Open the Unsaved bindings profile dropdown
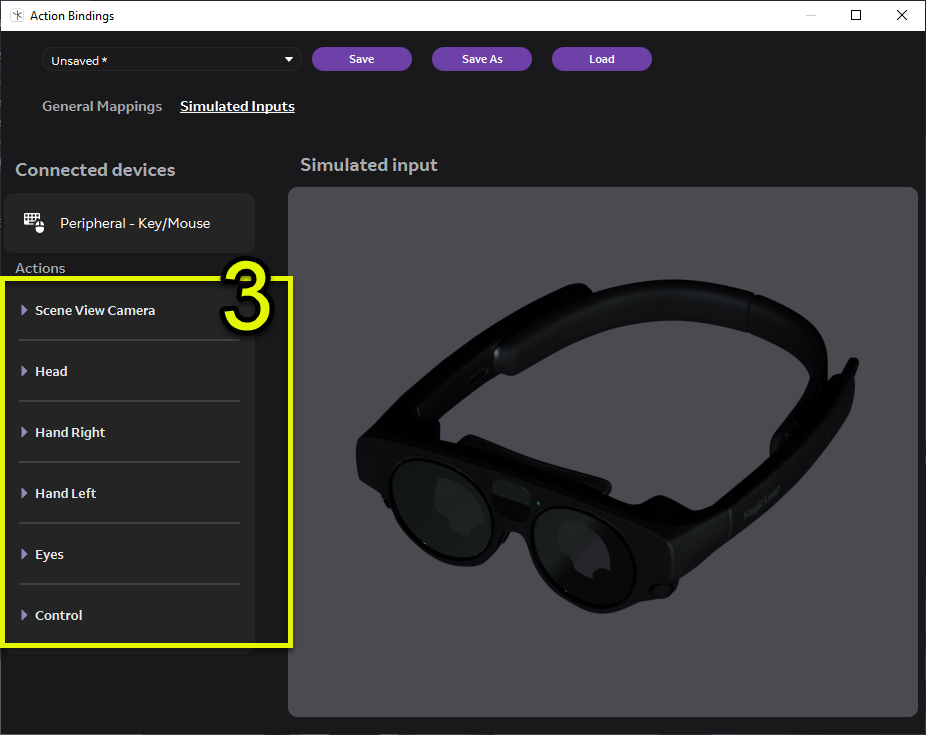The image size is (926, 735). pos(171,59)
